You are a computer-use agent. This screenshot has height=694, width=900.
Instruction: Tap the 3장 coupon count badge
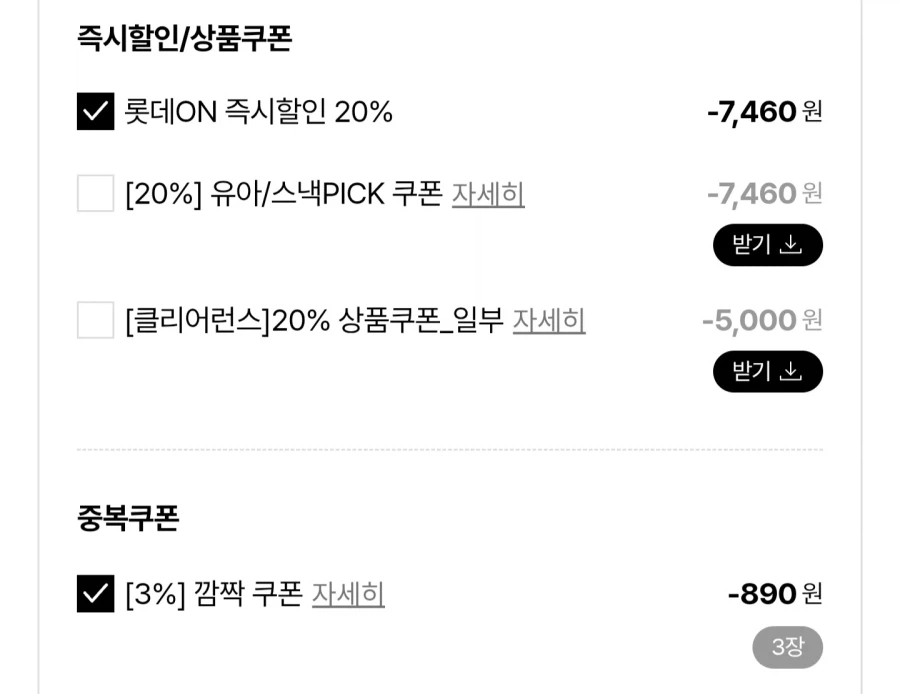tap(787, 647)
